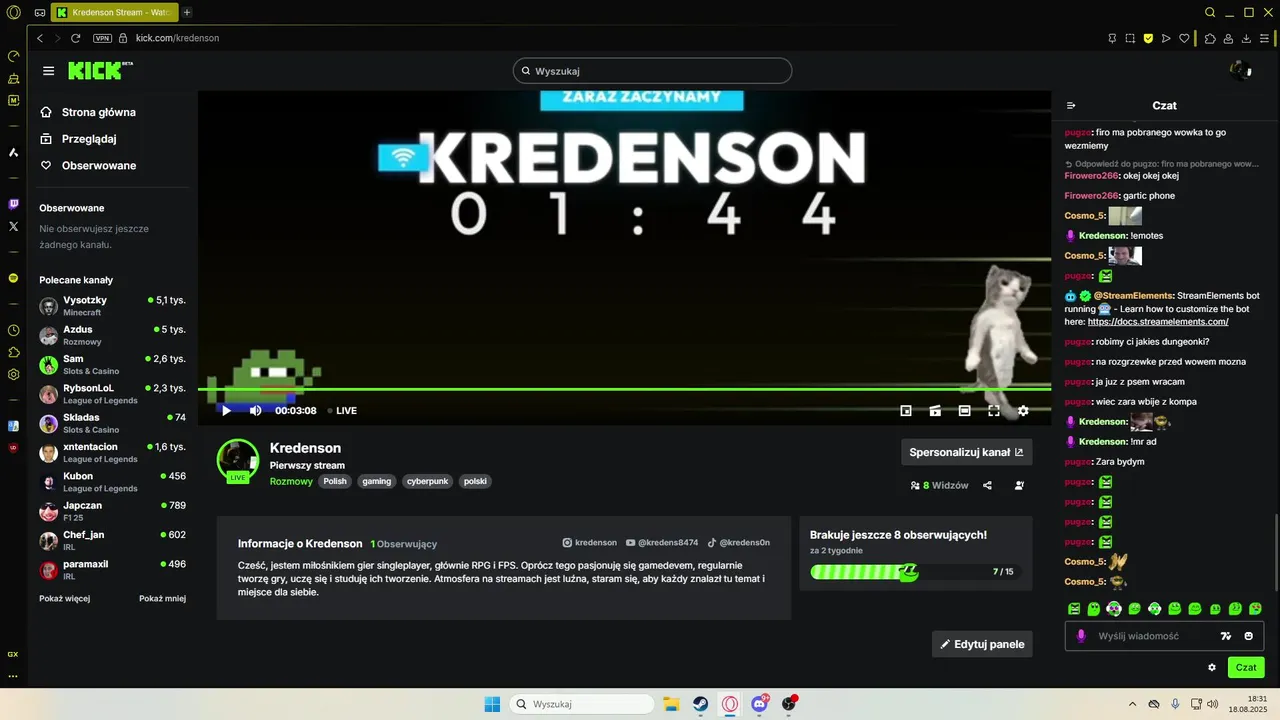
Task: Click Kredenson's channel avatar
Action: 238,460
